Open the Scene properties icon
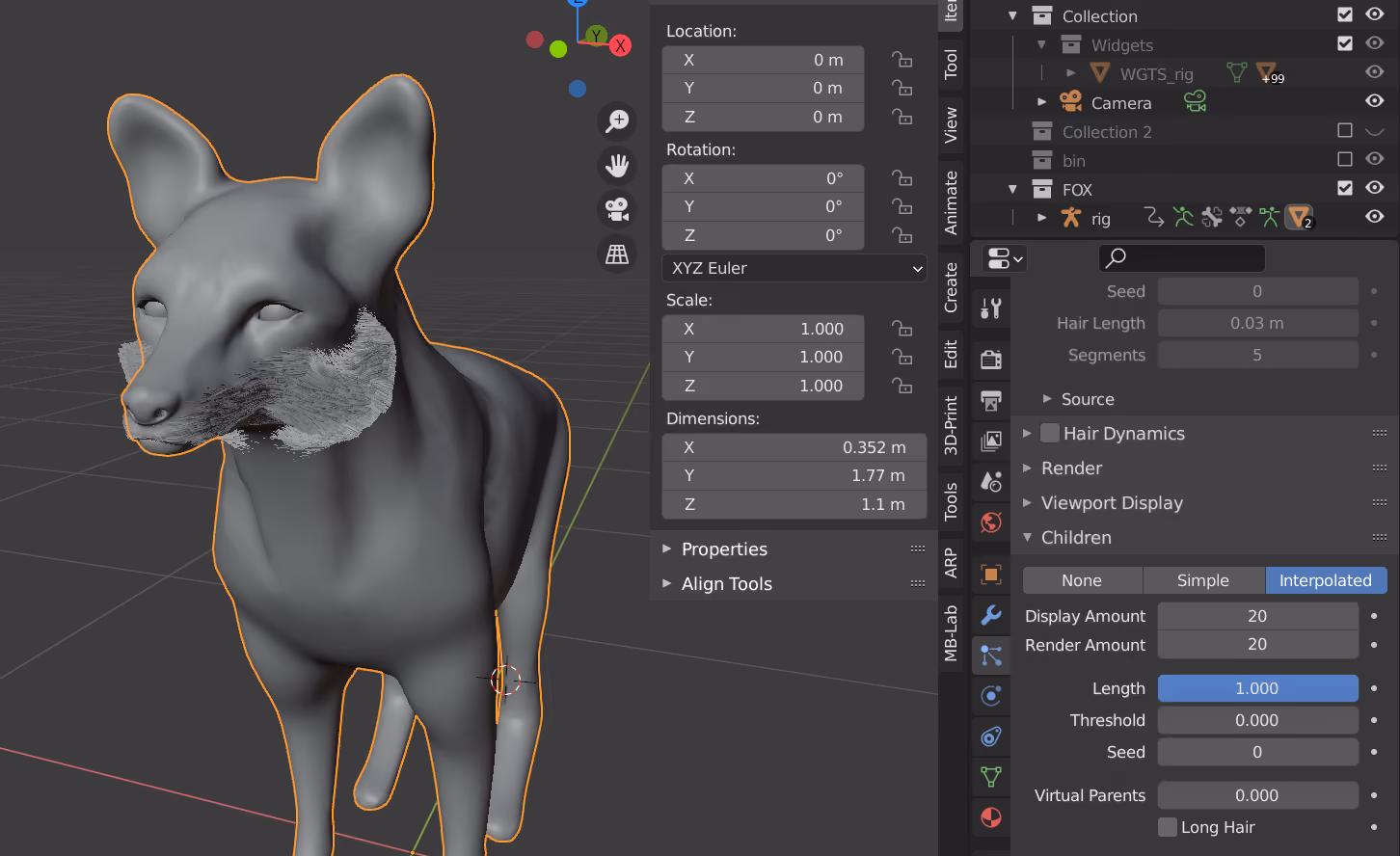 (x=991, y=481)
